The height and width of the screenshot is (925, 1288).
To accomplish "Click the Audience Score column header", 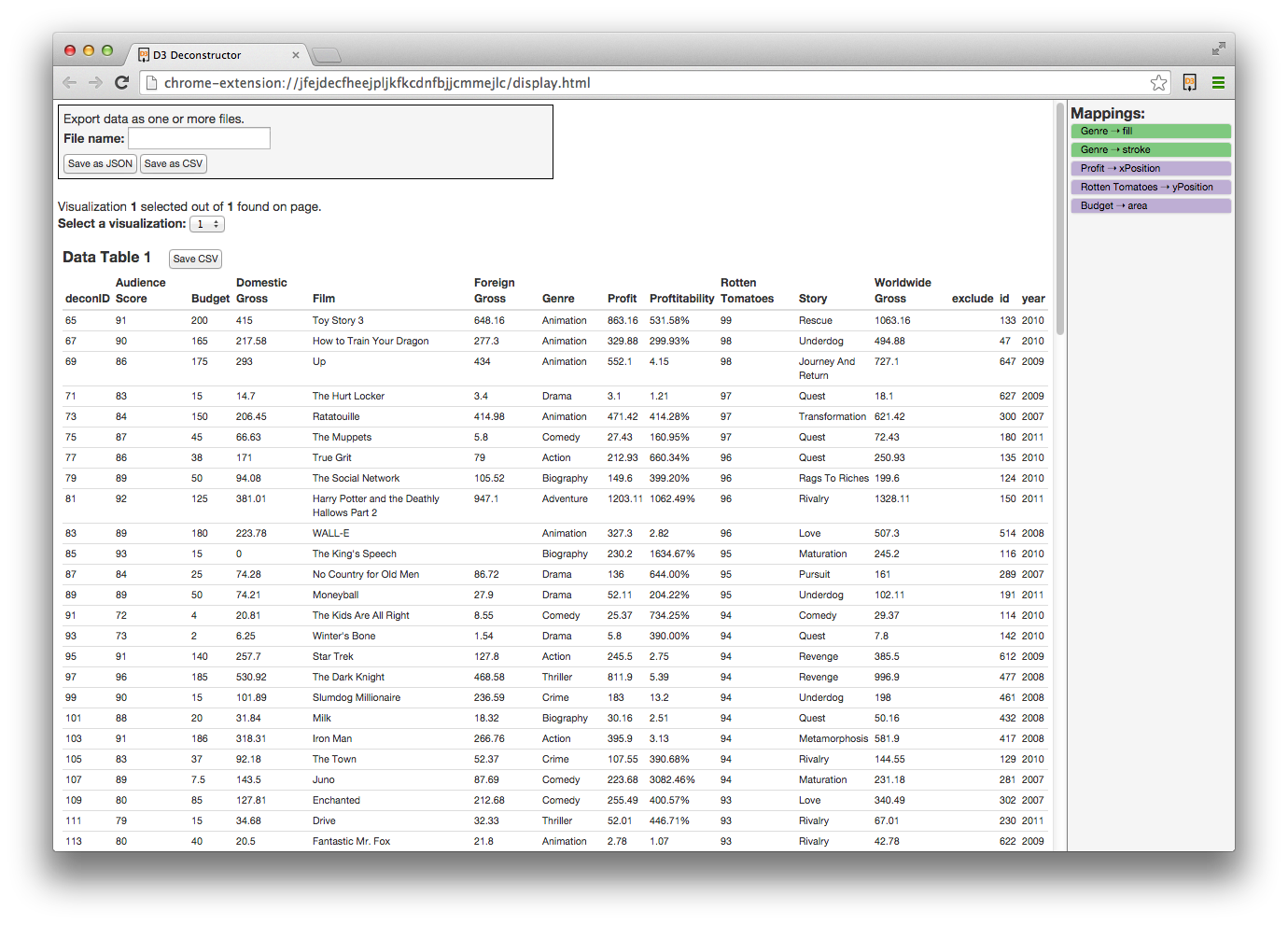I will pos(141,290).
